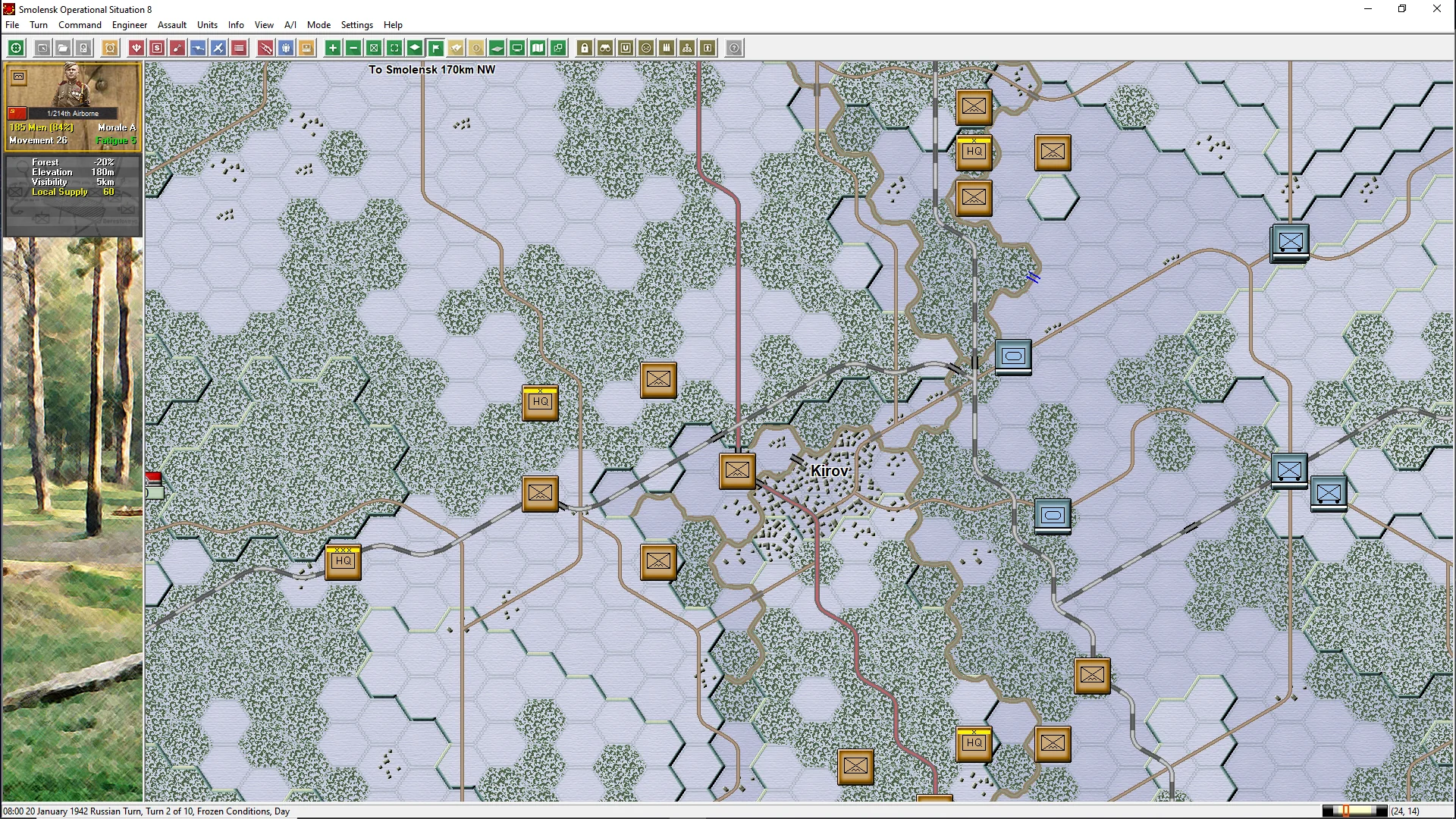This screenshot has width=1456, height=819.
Task: Expand the Mode menu dropdown
Action: pos(318,25)
